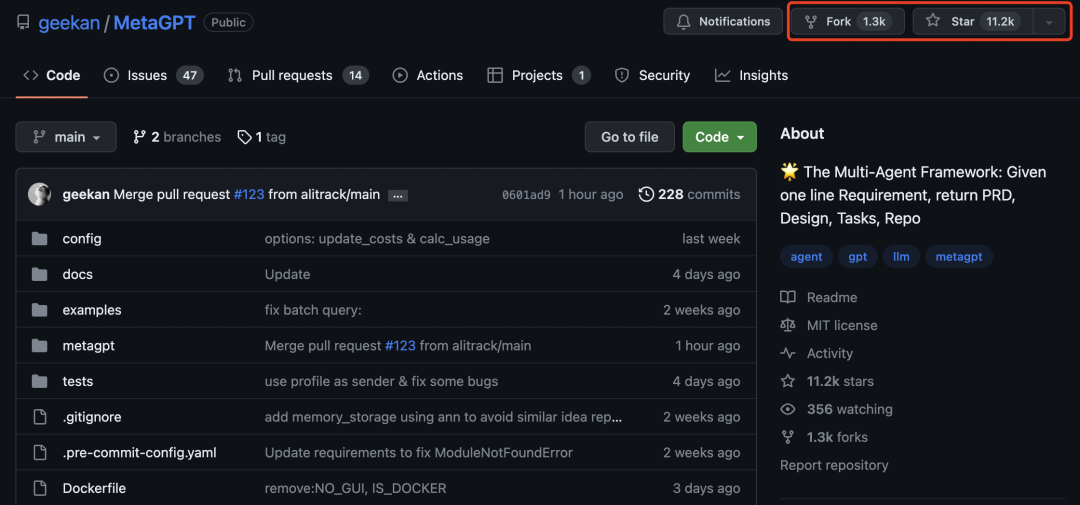Open the star lists dropdown arrow
The height and width of the screenshot is (505, 1080).
pos(1048,22)
